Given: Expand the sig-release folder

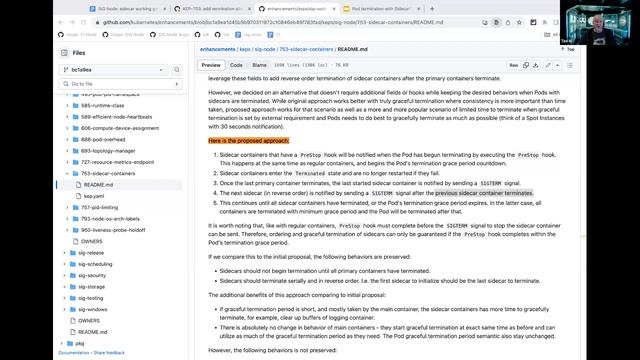Looking at the screenshot, I should [x=64, y=253].
